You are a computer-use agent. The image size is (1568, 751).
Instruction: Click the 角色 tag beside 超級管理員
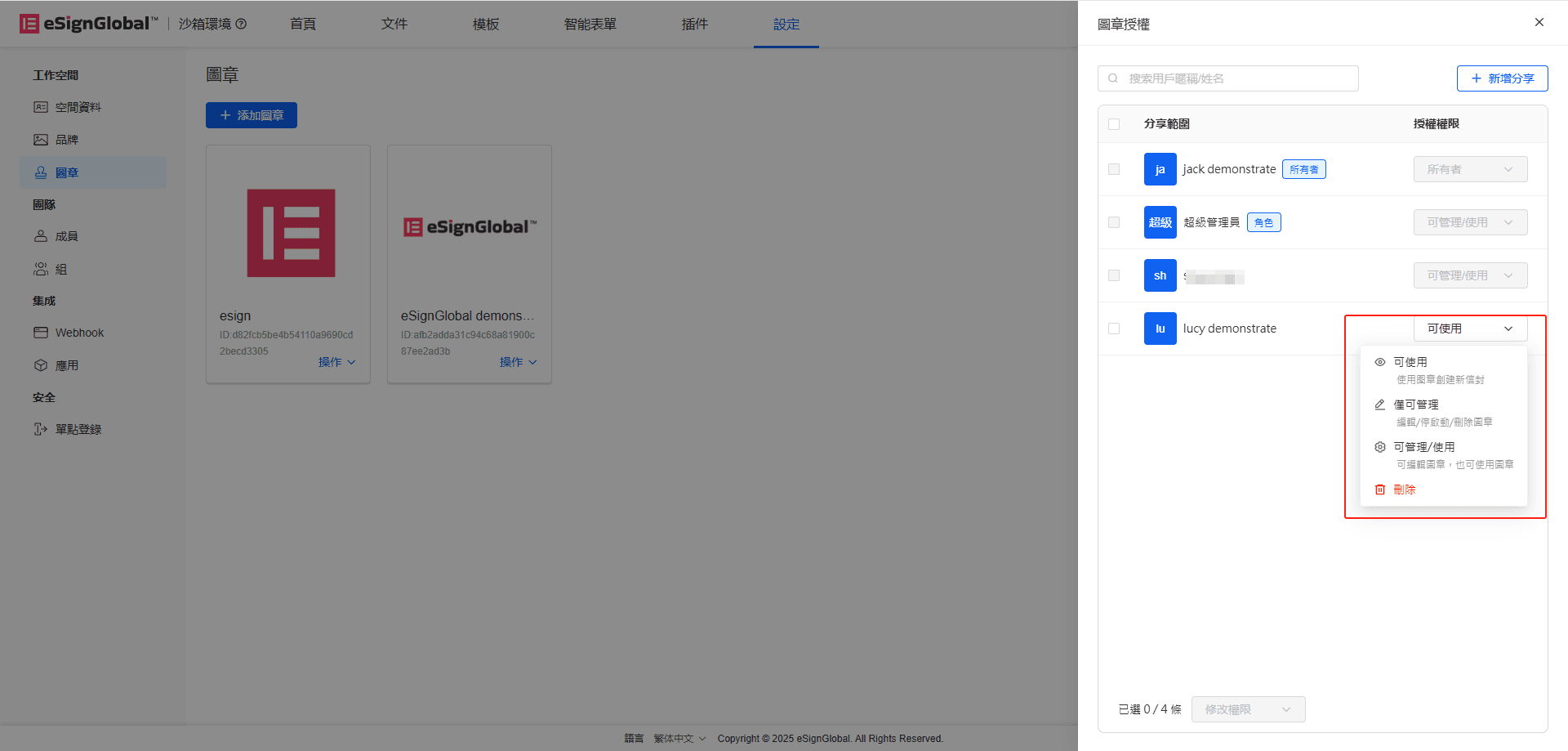point(1263,222)
